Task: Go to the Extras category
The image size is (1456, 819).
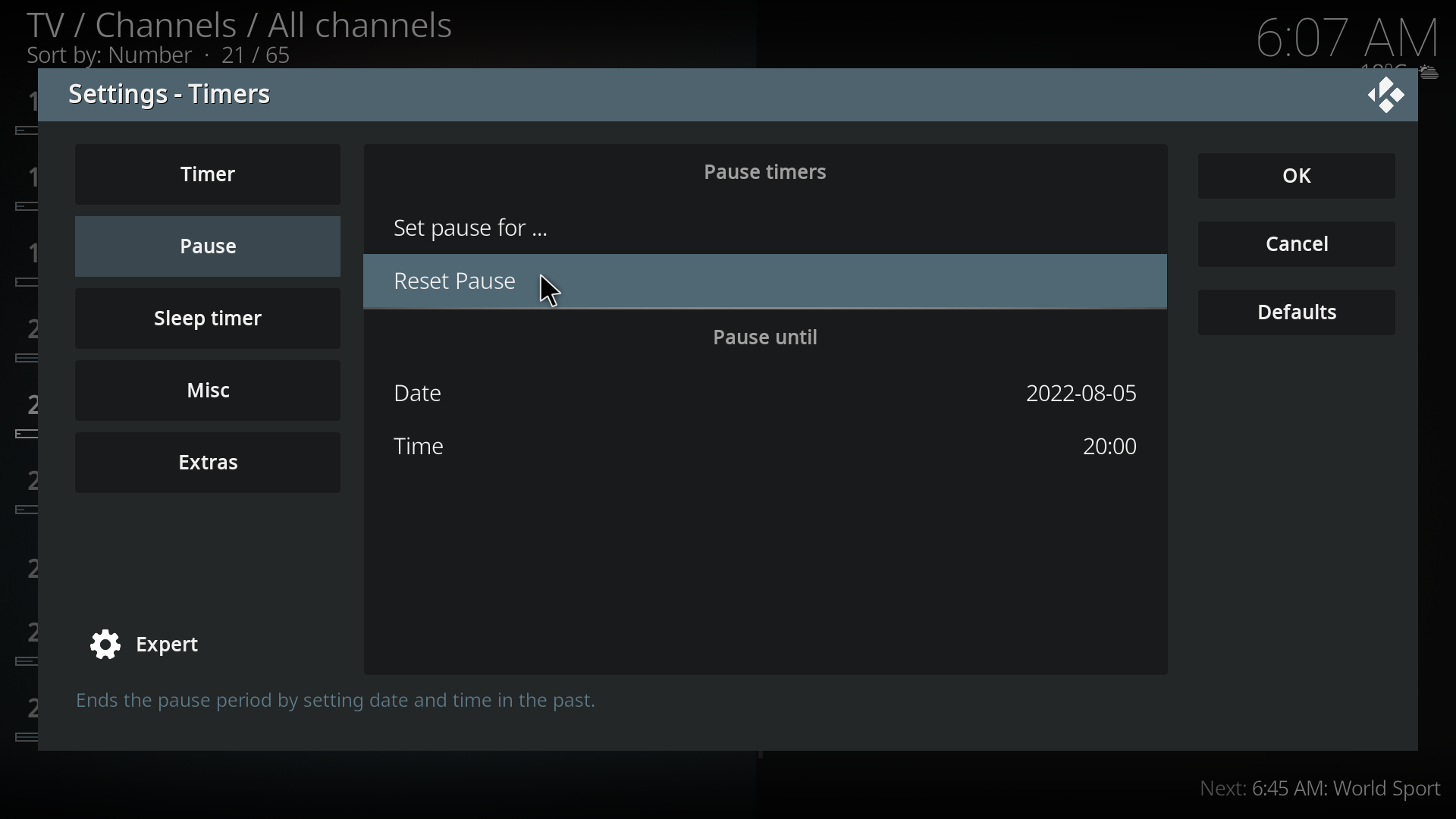Action: (208, 463)
